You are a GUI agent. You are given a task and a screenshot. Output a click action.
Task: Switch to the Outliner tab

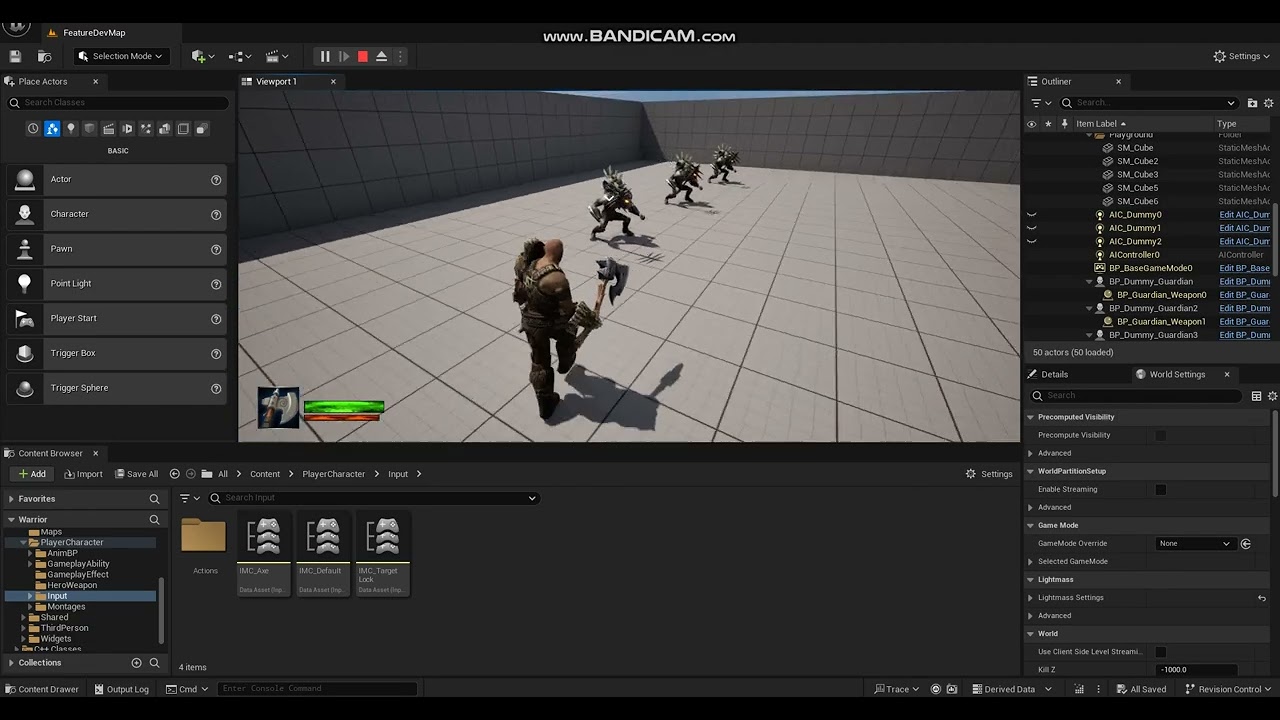tap(1056, 81)
